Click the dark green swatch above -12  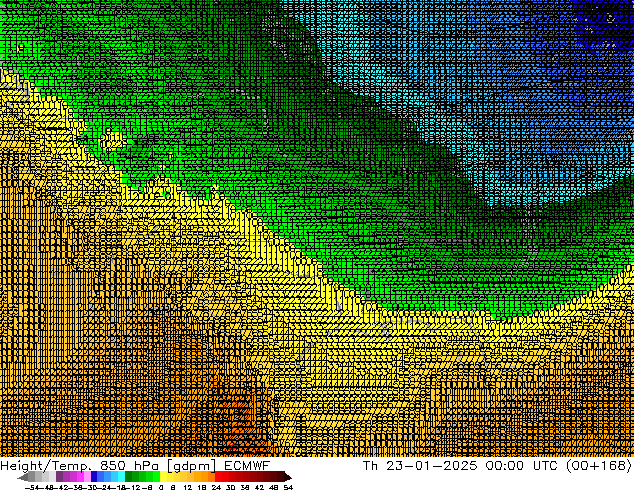tap(129, 477)
